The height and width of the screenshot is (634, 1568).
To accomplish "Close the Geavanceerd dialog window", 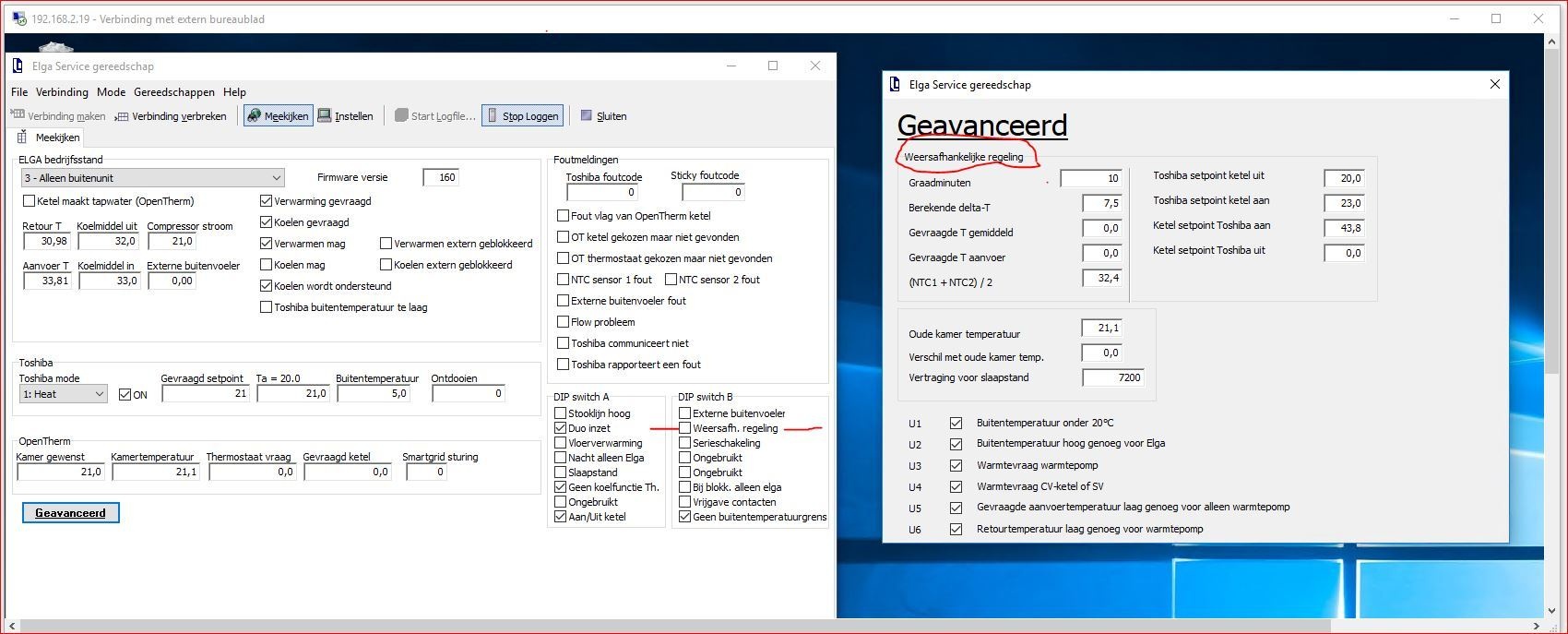I will click(1495, 84).
